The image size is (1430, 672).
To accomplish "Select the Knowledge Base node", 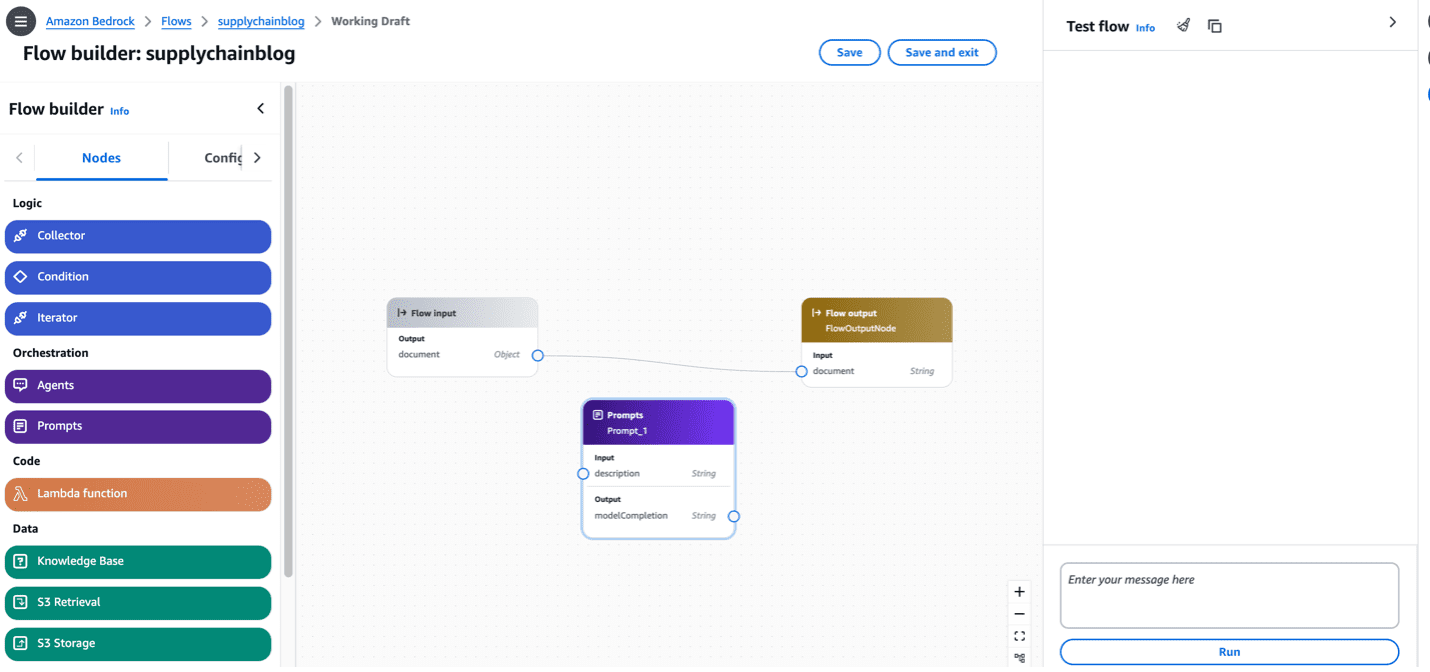I will [x=138, y=562].
